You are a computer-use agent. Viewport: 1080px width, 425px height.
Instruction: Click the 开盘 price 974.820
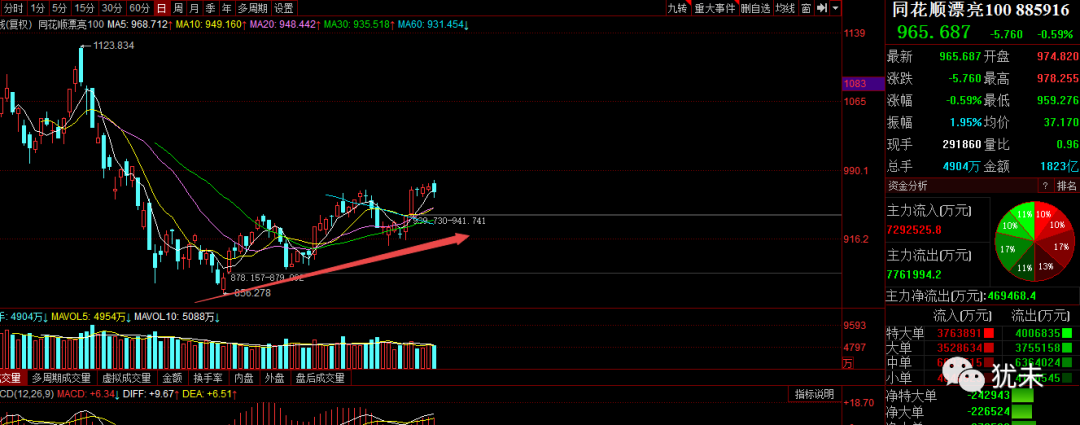click(1056, 56)
